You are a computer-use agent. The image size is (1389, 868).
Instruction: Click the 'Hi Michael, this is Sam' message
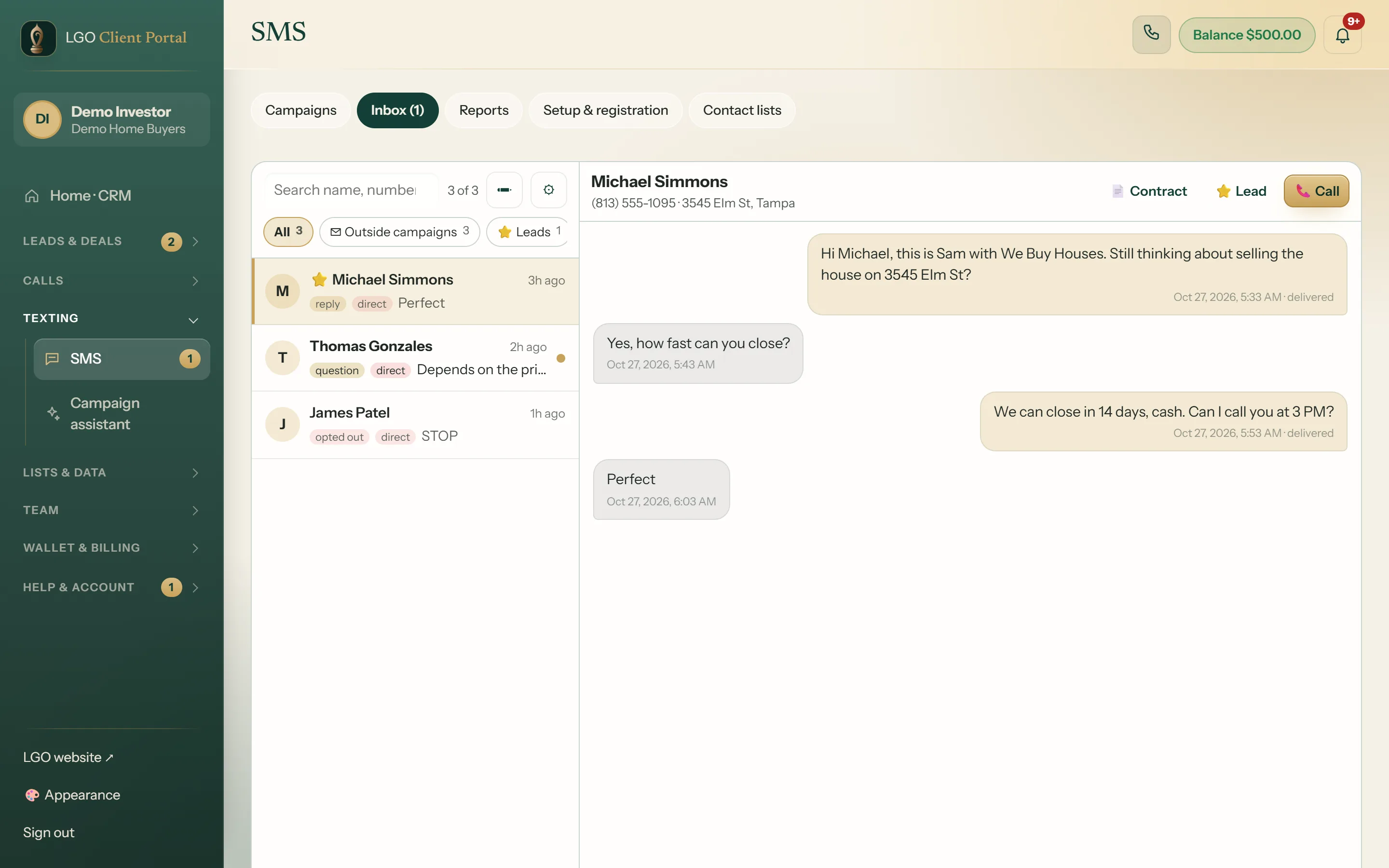[1077, 274]
